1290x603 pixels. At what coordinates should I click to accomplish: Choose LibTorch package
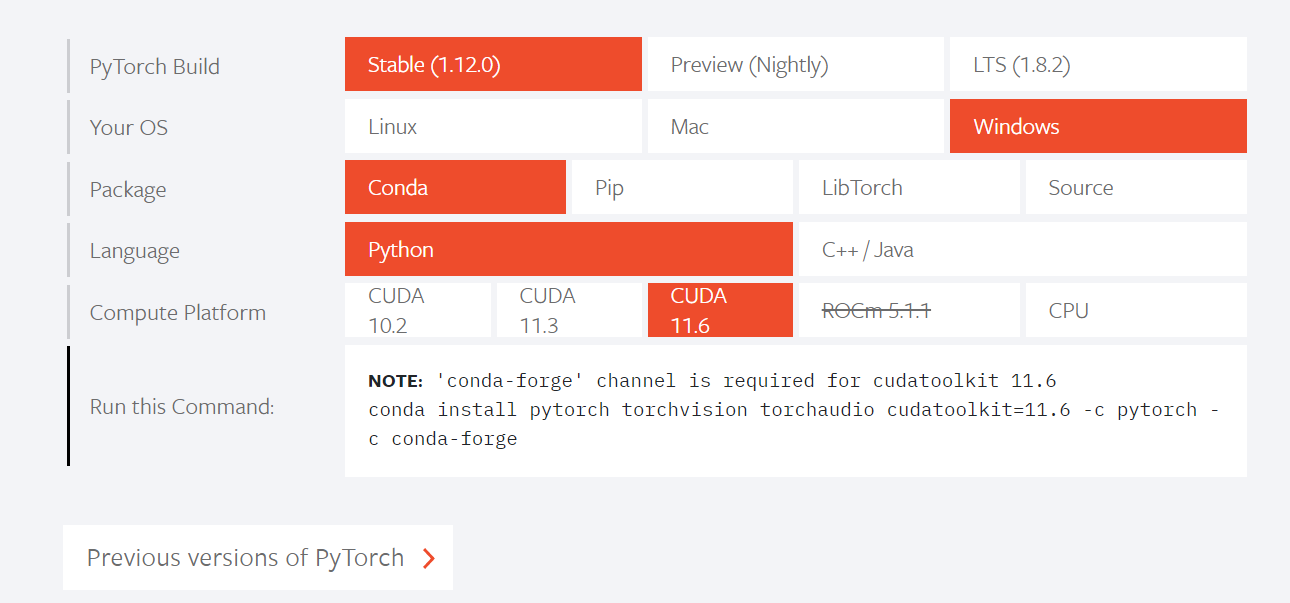[908, 188]
